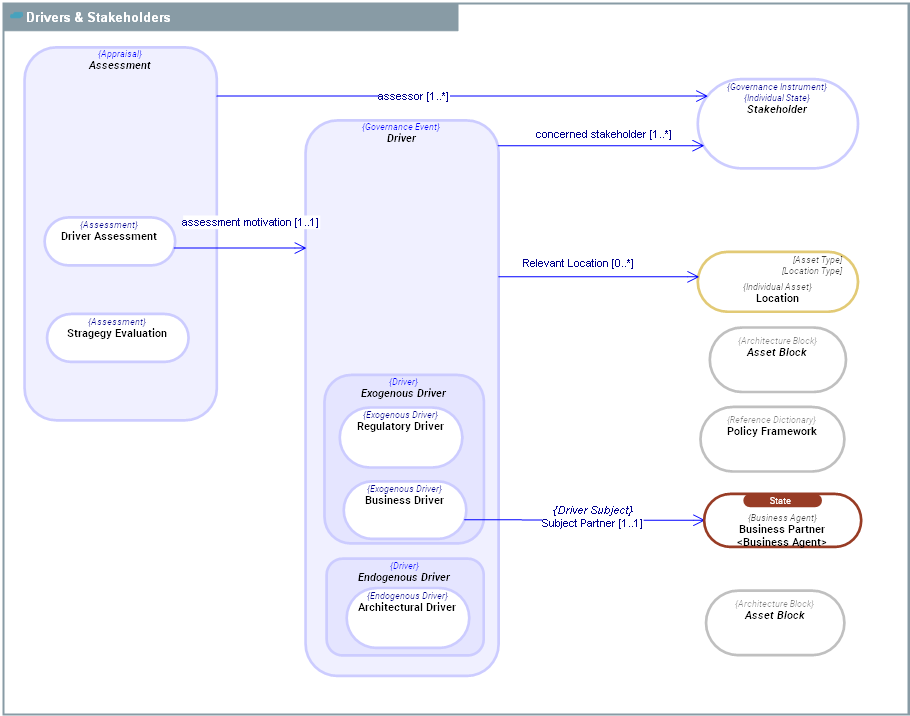Click the red State badge on Business Partner
This screenshot has height=716, width=910.
[x=781, y=500]
